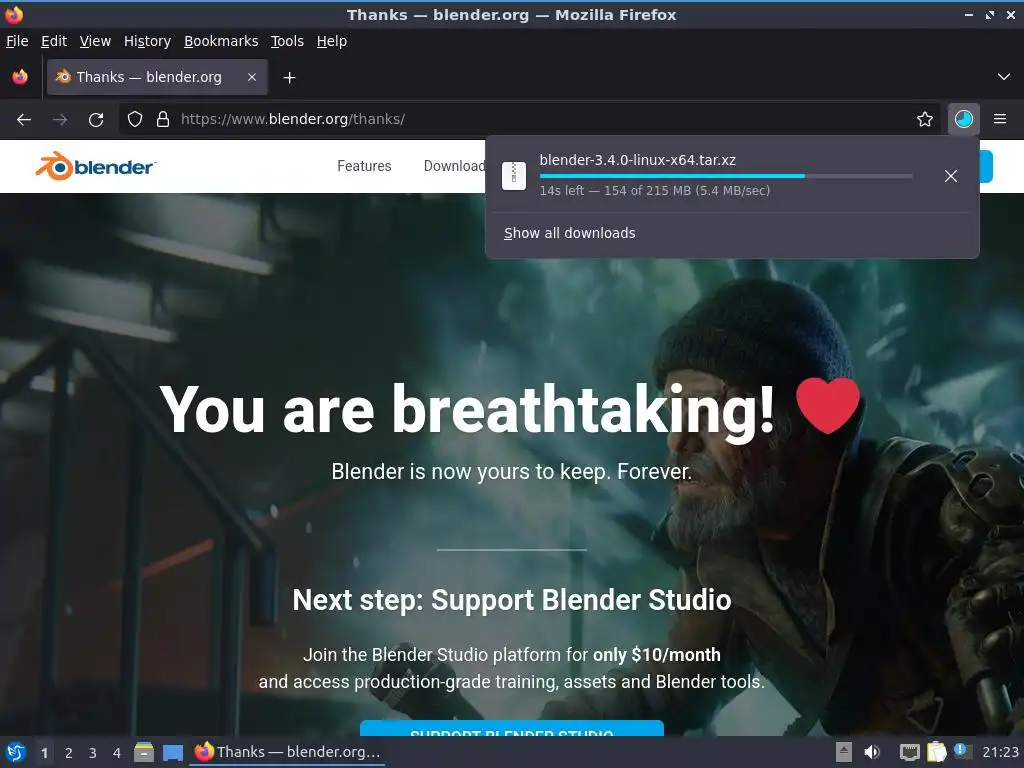Open the Download nav link
The image size is (1024, 768).
[x=455, y=166]
